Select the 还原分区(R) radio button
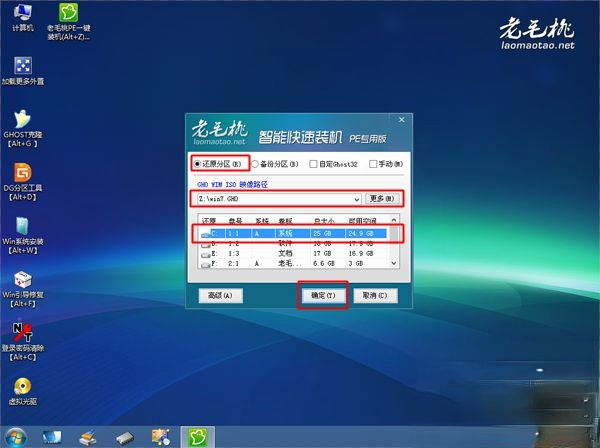The image size is (600, 448). click(197, 164)
